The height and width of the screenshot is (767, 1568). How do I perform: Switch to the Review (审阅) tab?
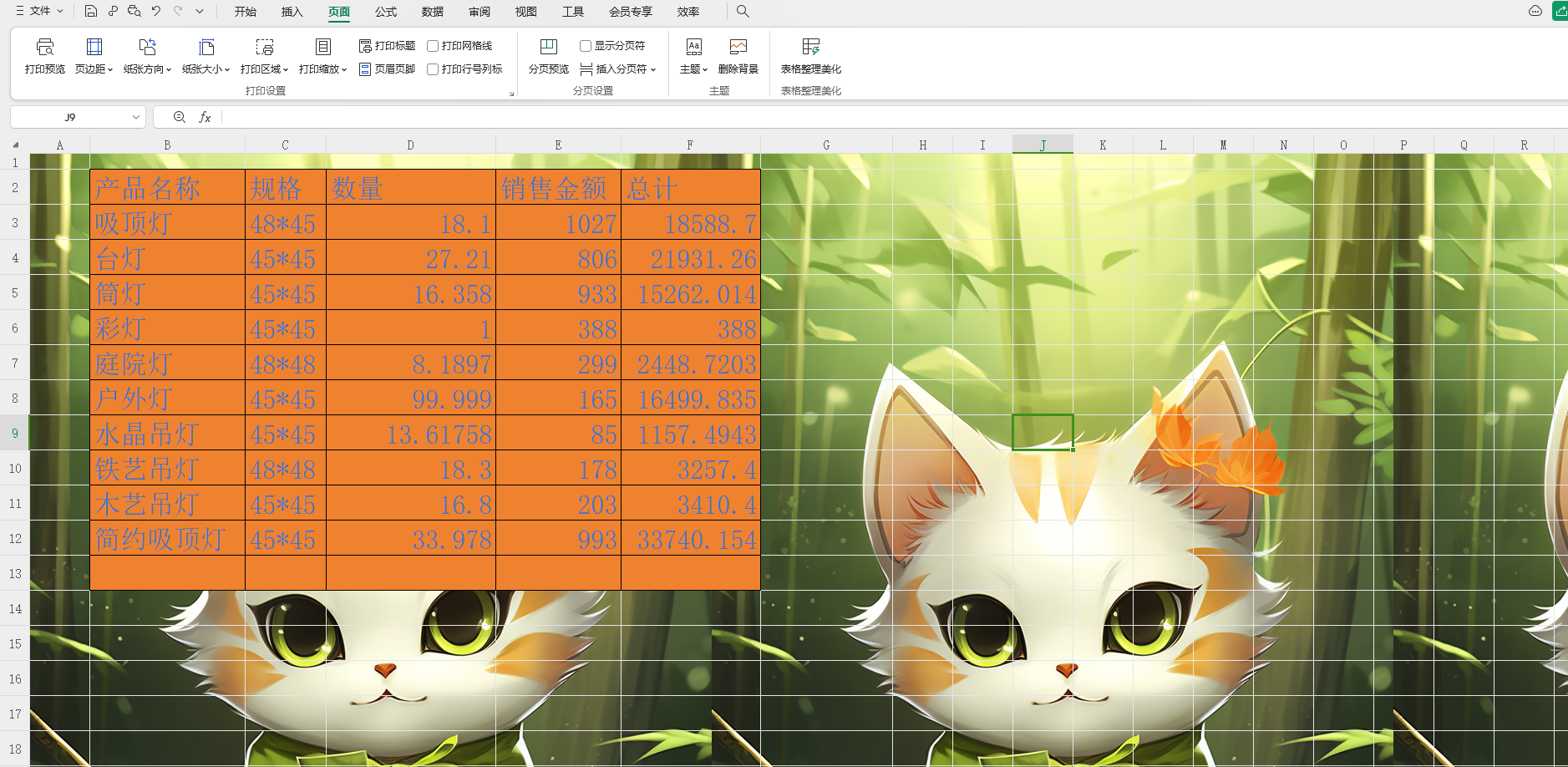coord(479,12)
